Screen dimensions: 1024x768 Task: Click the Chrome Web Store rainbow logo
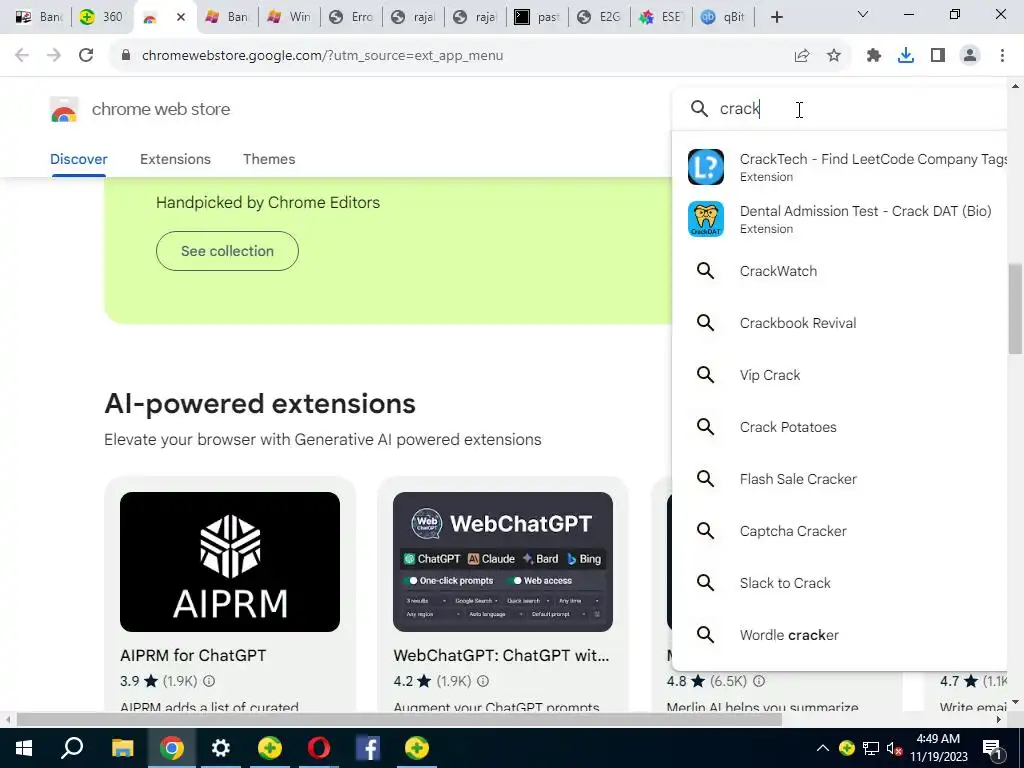(64, 110)
